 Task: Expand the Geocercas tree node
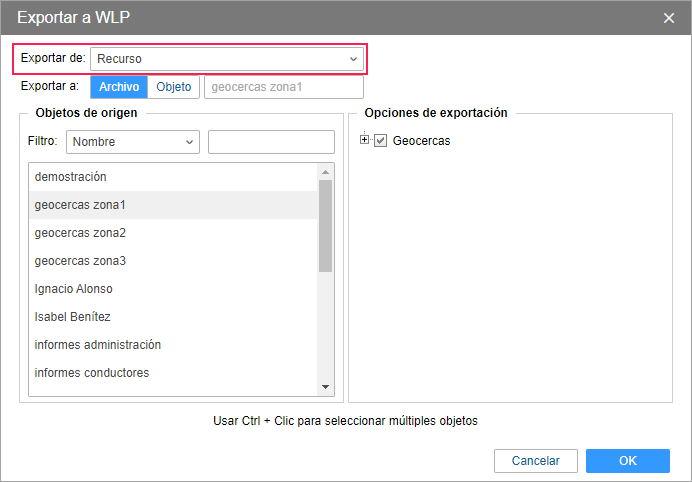(365, 140)
